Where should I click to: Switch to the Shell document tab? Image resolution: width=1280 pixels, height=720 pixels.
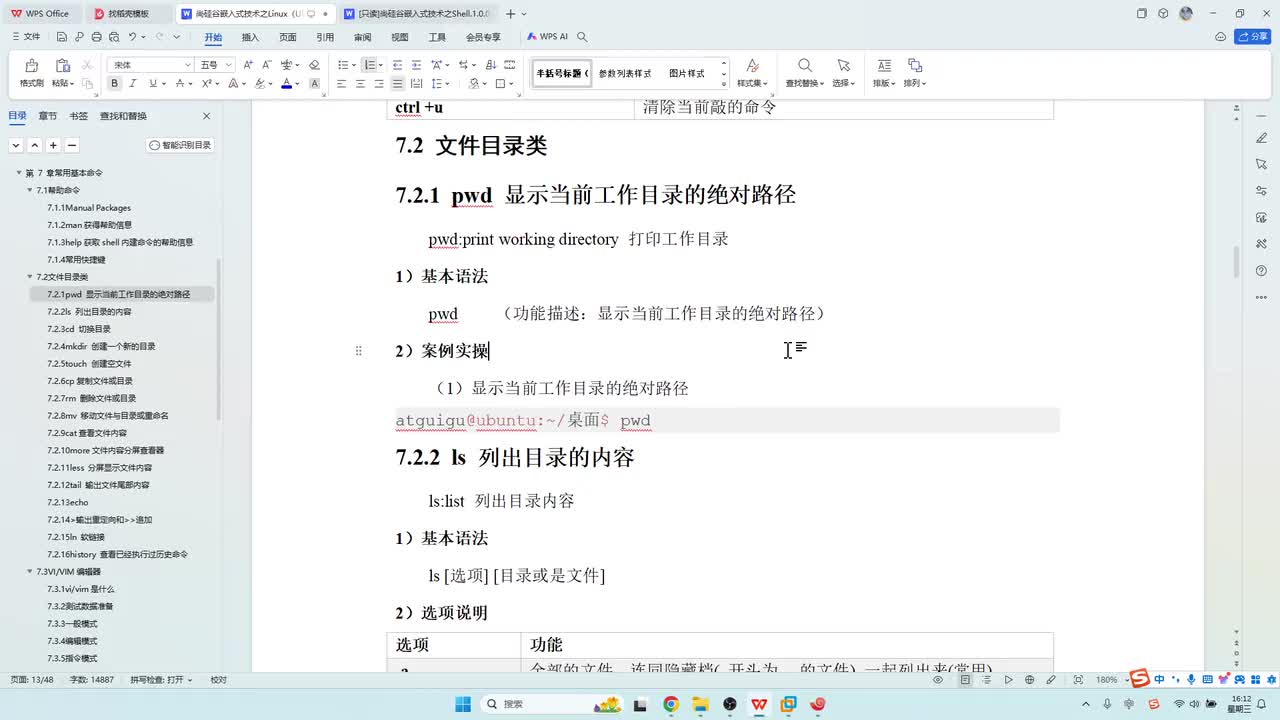[x=417, y=14]
